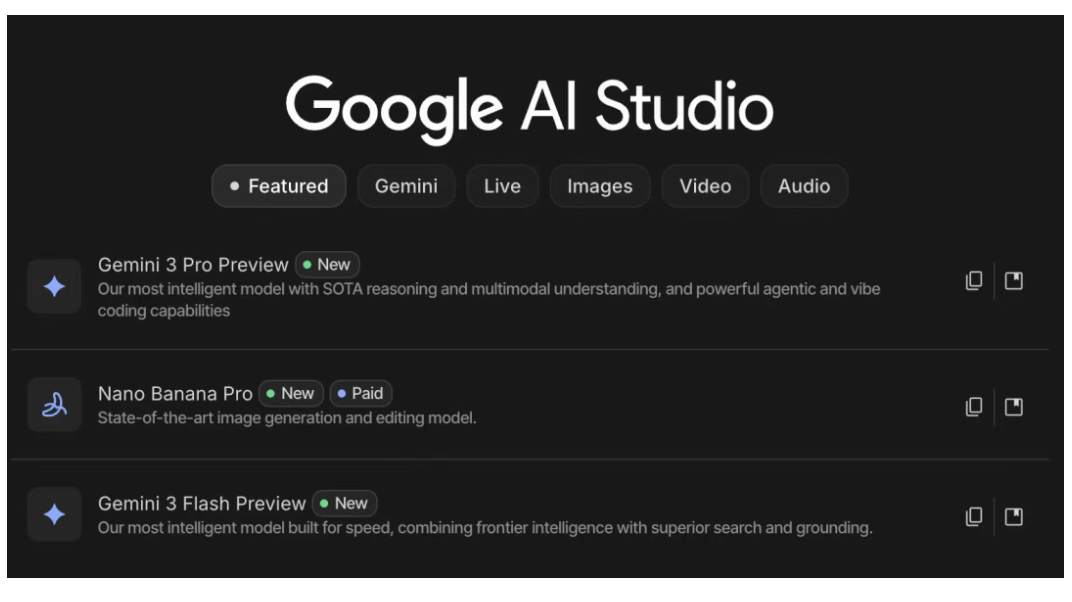The image size is (1072, 602).
Task: Show the Images models tab
Action: [x=599, y=186]
